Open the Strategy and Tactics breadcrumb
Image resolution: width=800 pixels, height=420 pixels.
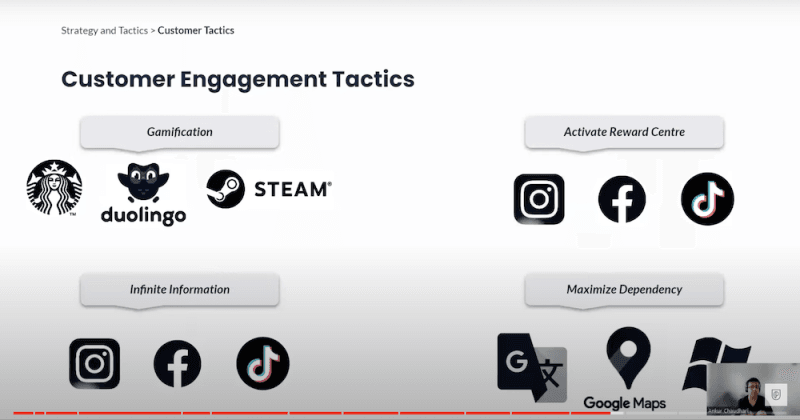(x=105, y=31)
